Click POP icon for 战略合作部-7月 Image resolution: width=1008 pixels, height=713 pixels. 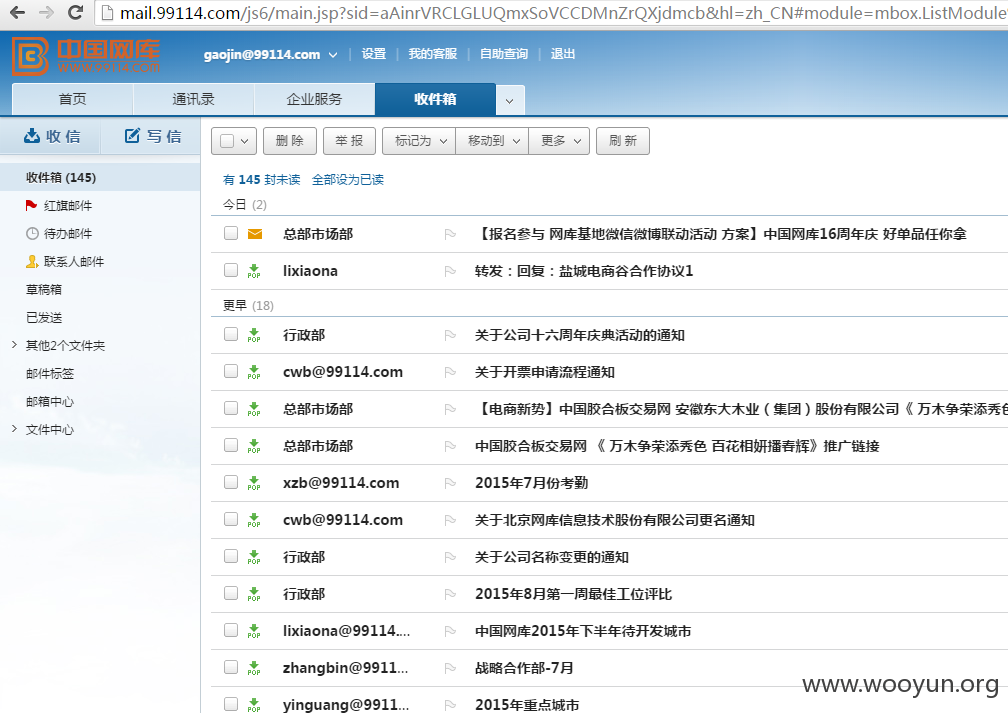point(254,668)
